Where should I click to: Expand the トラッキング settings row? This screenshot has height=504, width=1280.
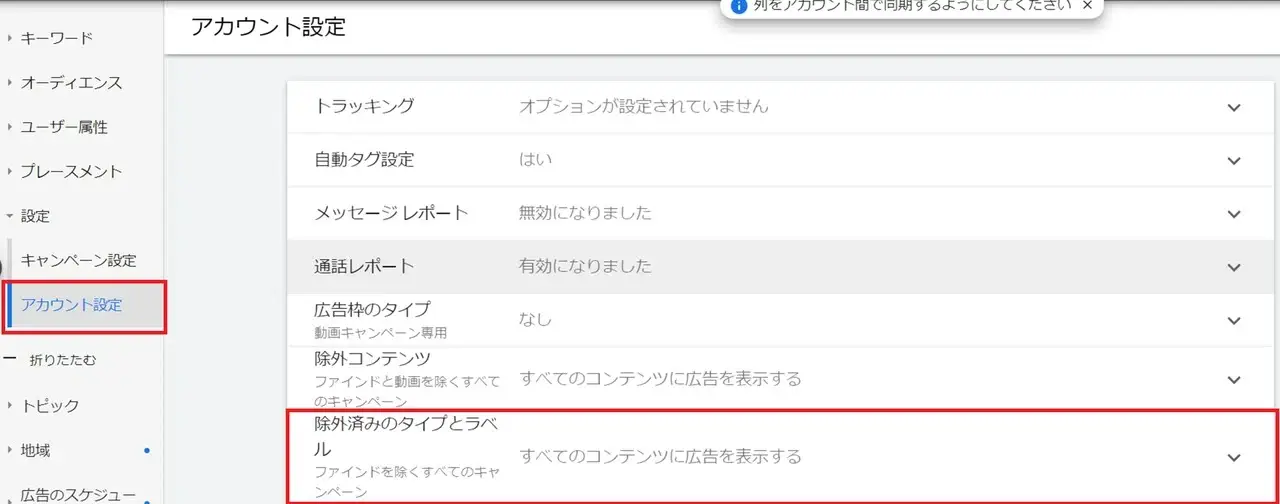[x=1233, y=107]
